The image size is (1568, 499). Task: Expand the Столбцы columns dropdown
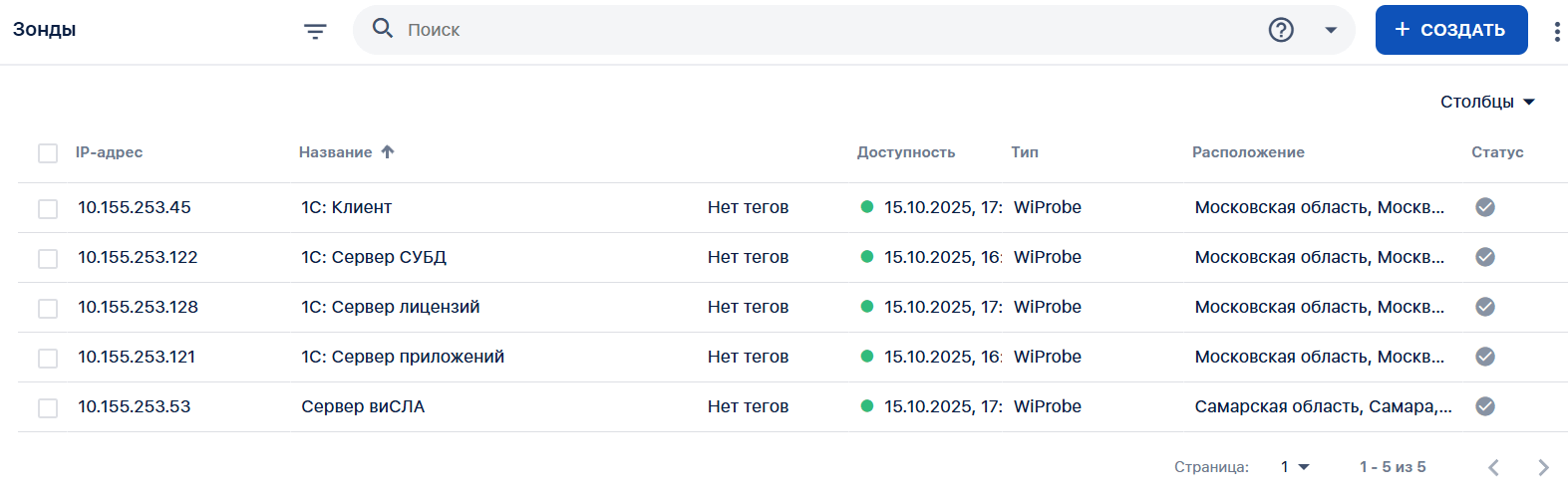(x=1487, y=102)
